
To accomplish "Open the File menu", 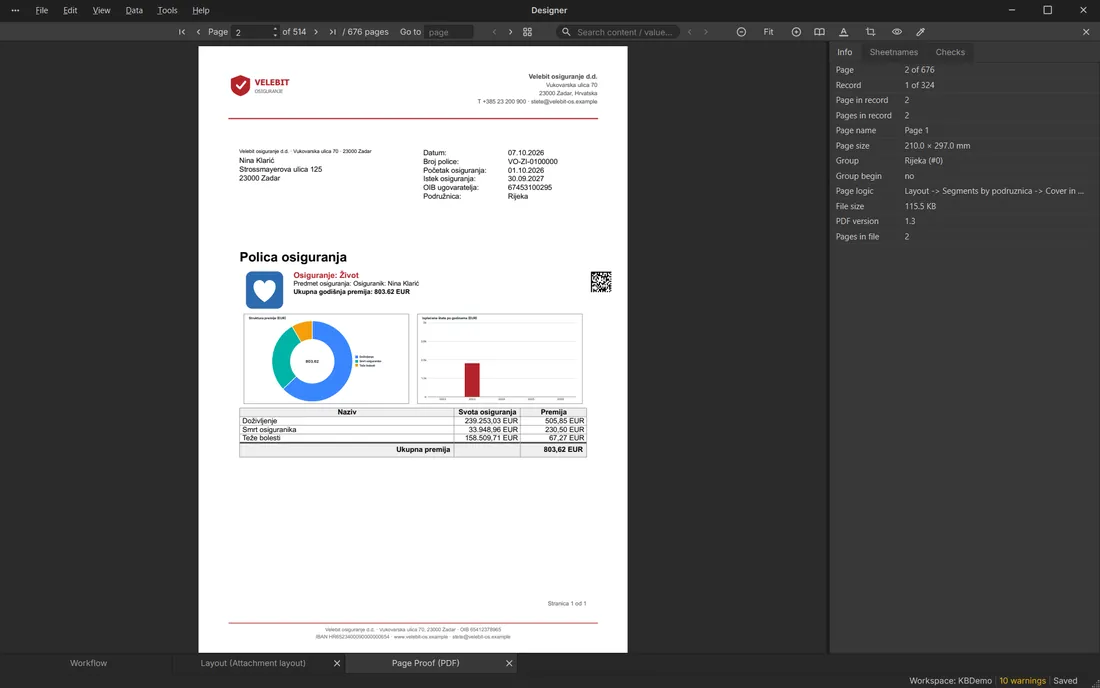I will (42, 11).
